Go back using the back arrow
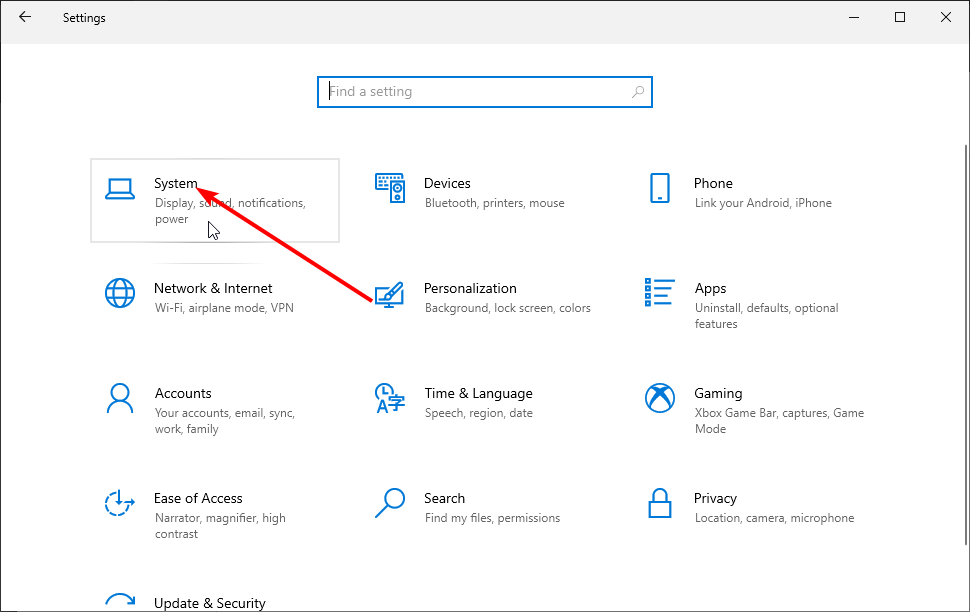 tap(25, 17)
